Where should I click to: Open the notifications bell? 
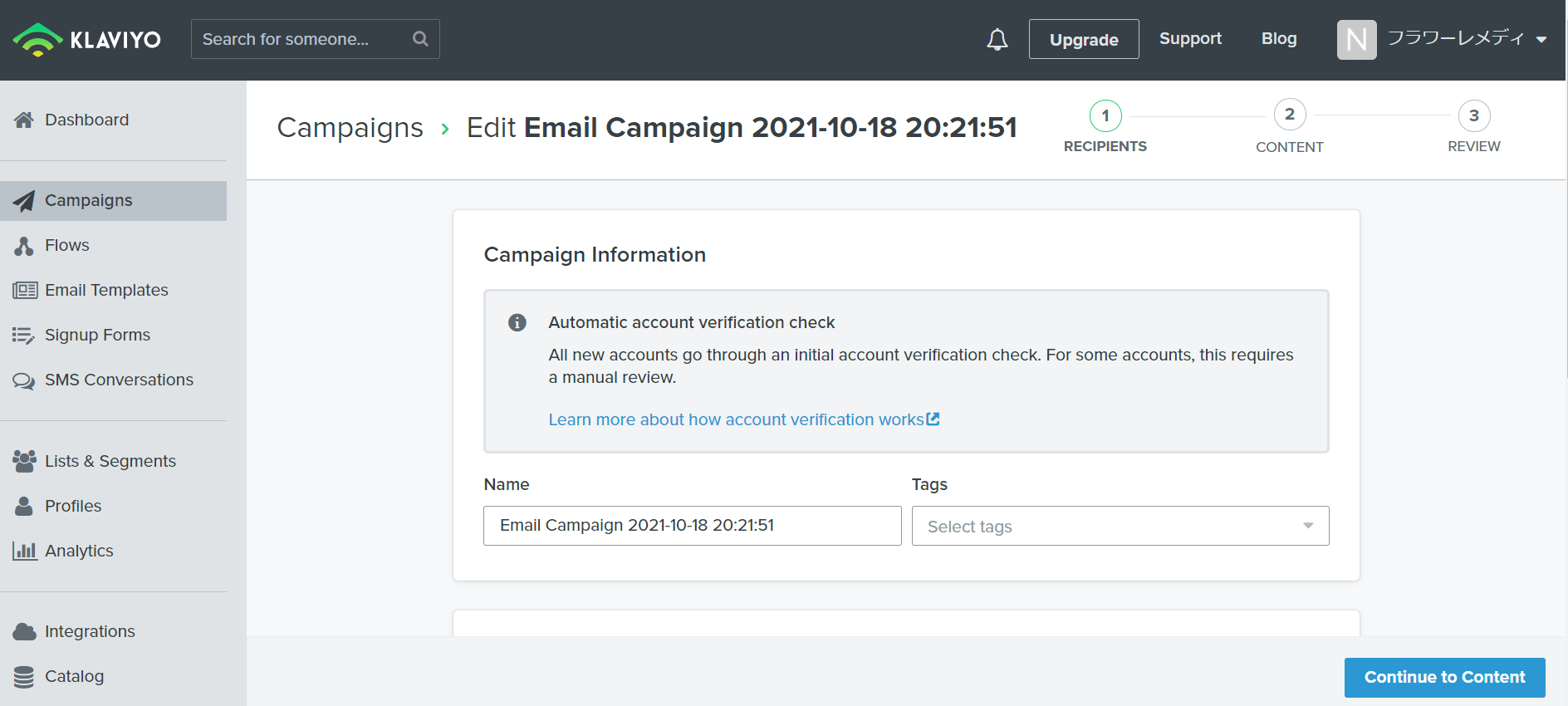click(x=997, y=39)
